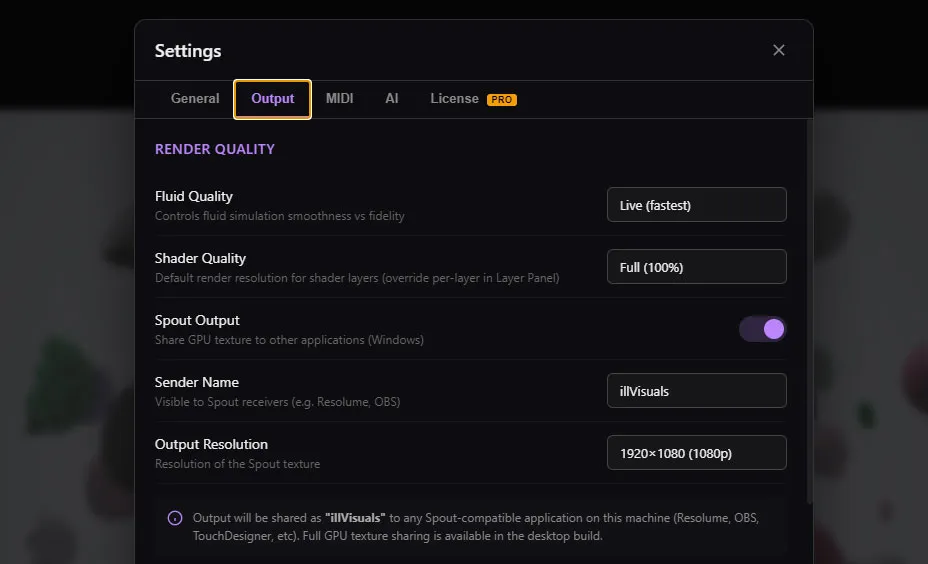Open the Fluid Quality dropdown
The width and height of the screenshot is (928, 564).
click(x=696, y=205)
